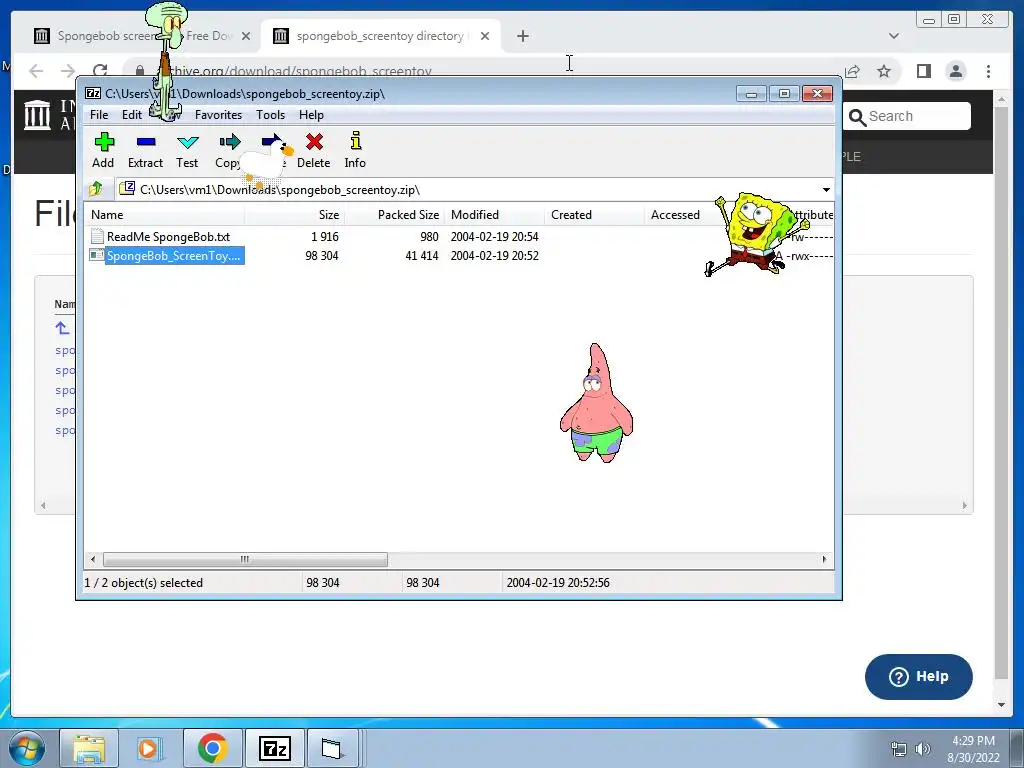
Task: Open Chrome tab search chevron
Action: 894,36
